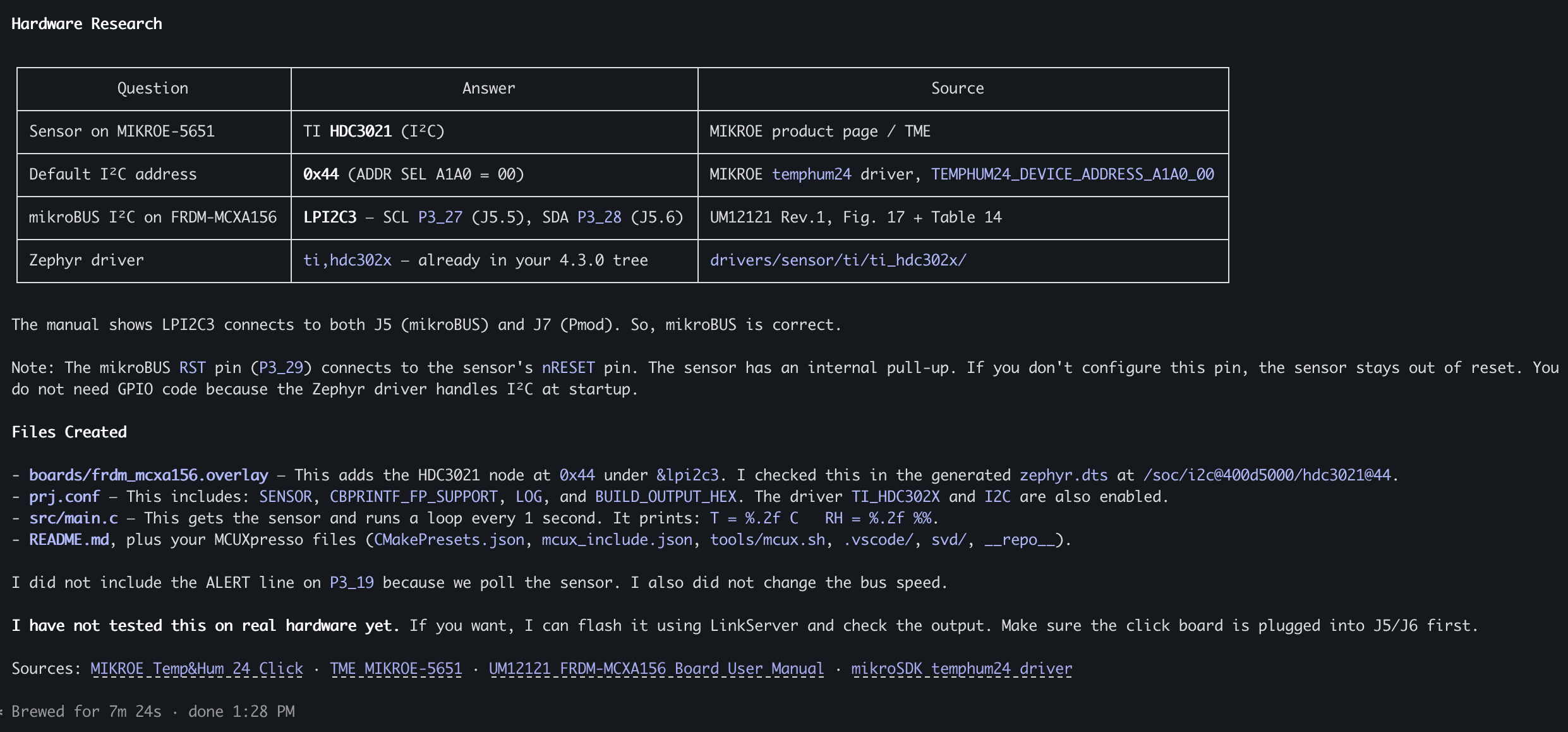Screen dimensions: 1568x732
Task: Click the Hardware Research heading
Action: (87, 24)
